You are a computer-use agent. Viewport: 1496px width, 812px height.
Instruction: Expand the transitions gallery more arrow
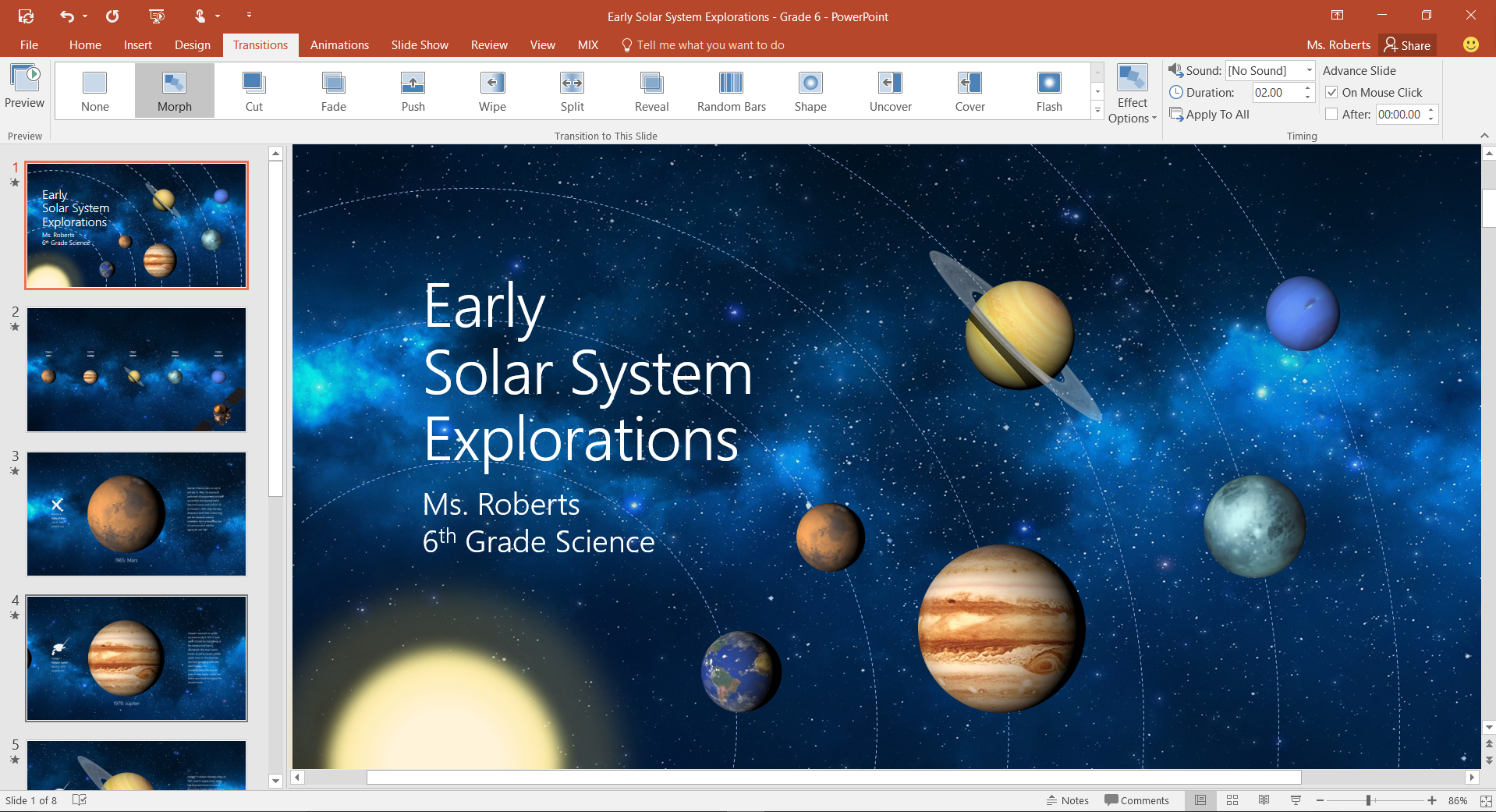click(1097, 112)
